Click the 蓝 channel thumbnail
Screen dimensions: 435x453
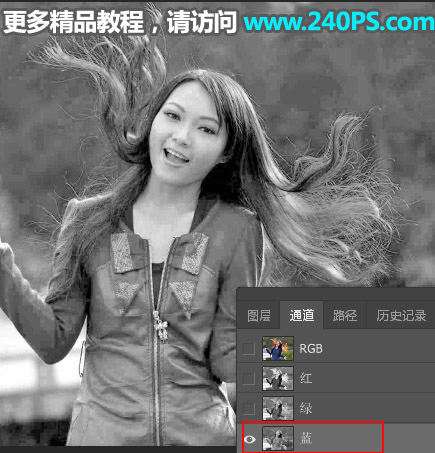click(x=278, y=438)
